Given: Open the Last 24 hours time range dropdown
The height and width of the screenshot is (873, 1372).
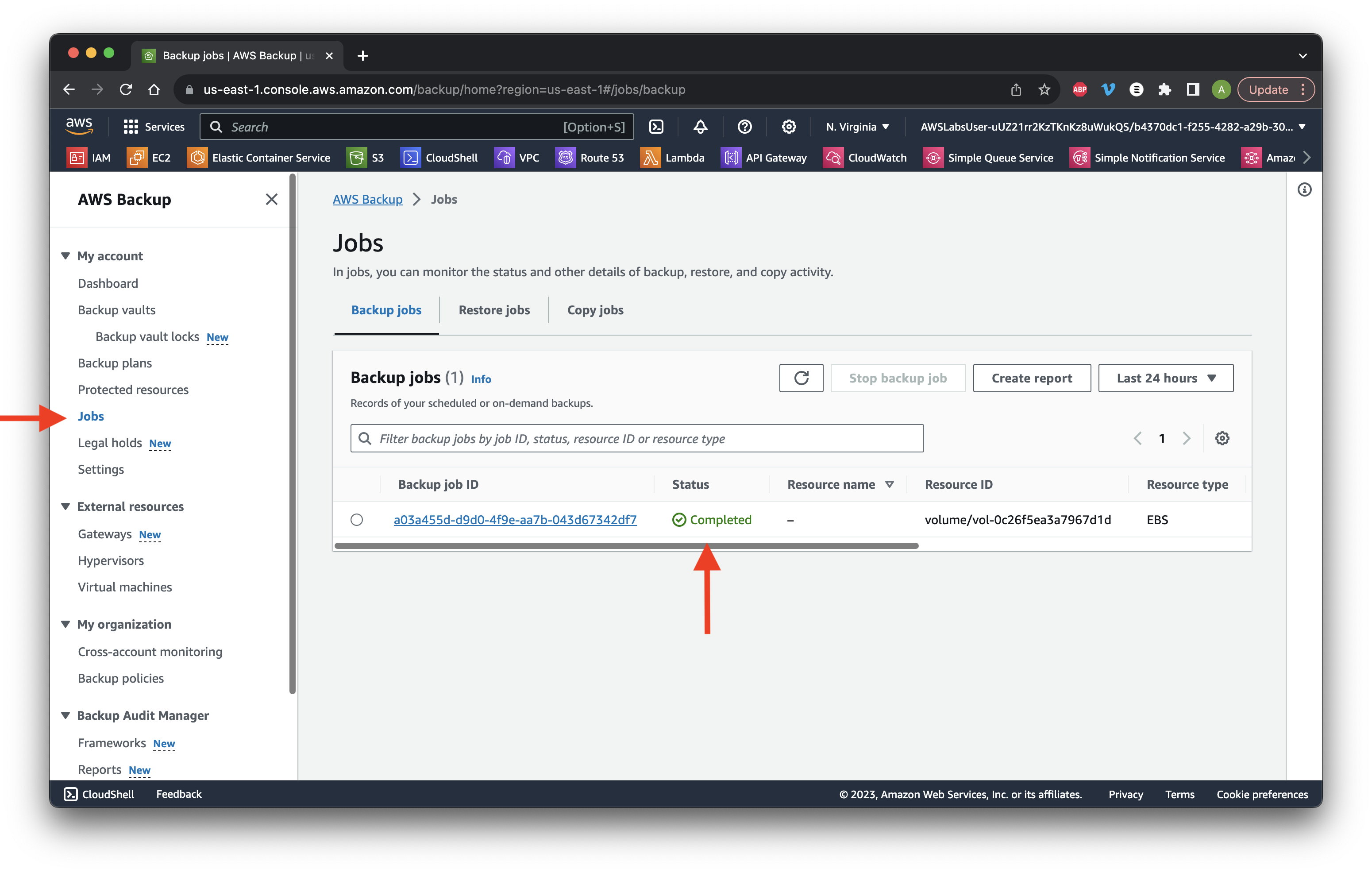Looking at the screenshot, I should (1166, 378).
